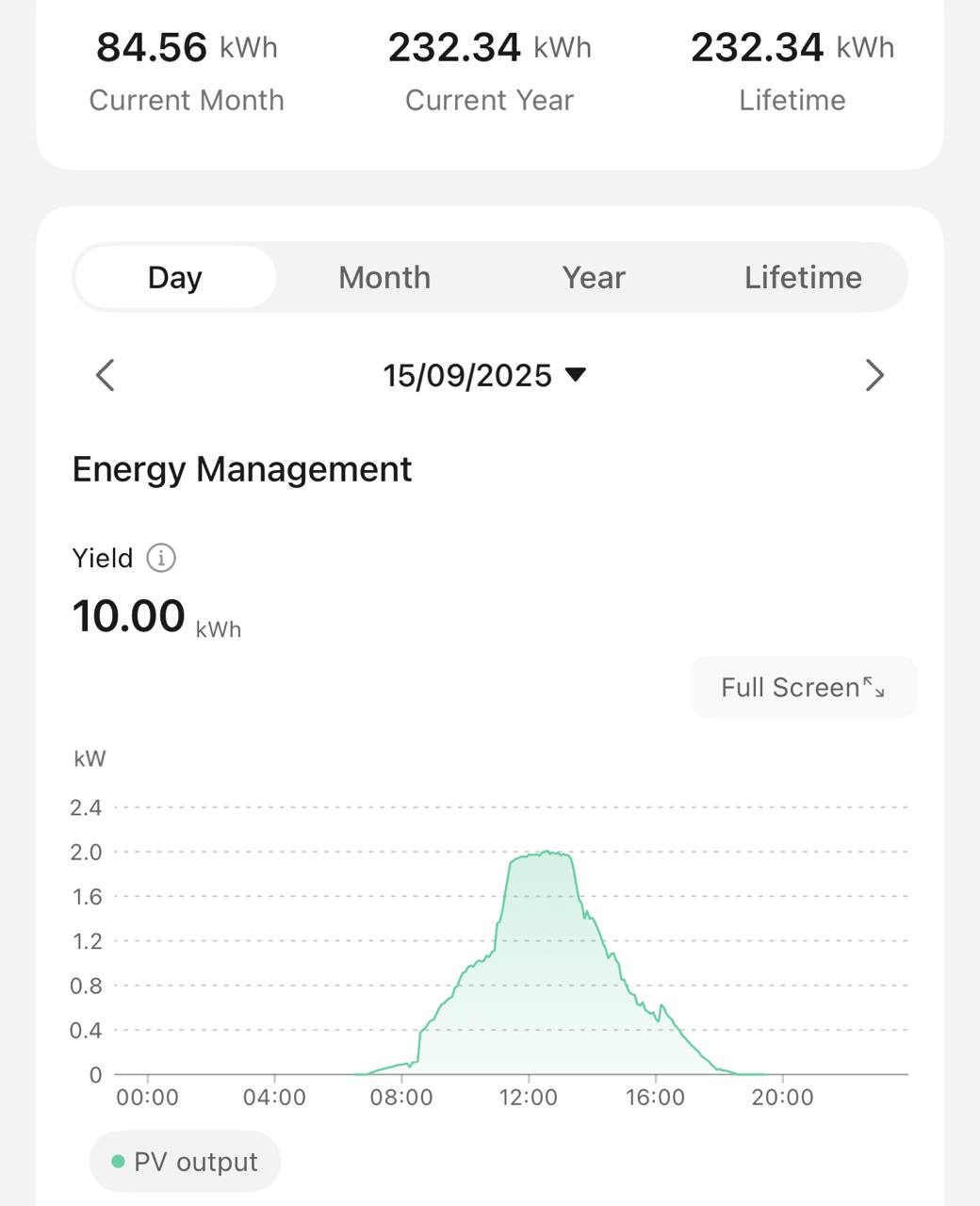Open the date dropdown arrow
Viewport: 980px width, 1206px height.
tap(575, 375)
